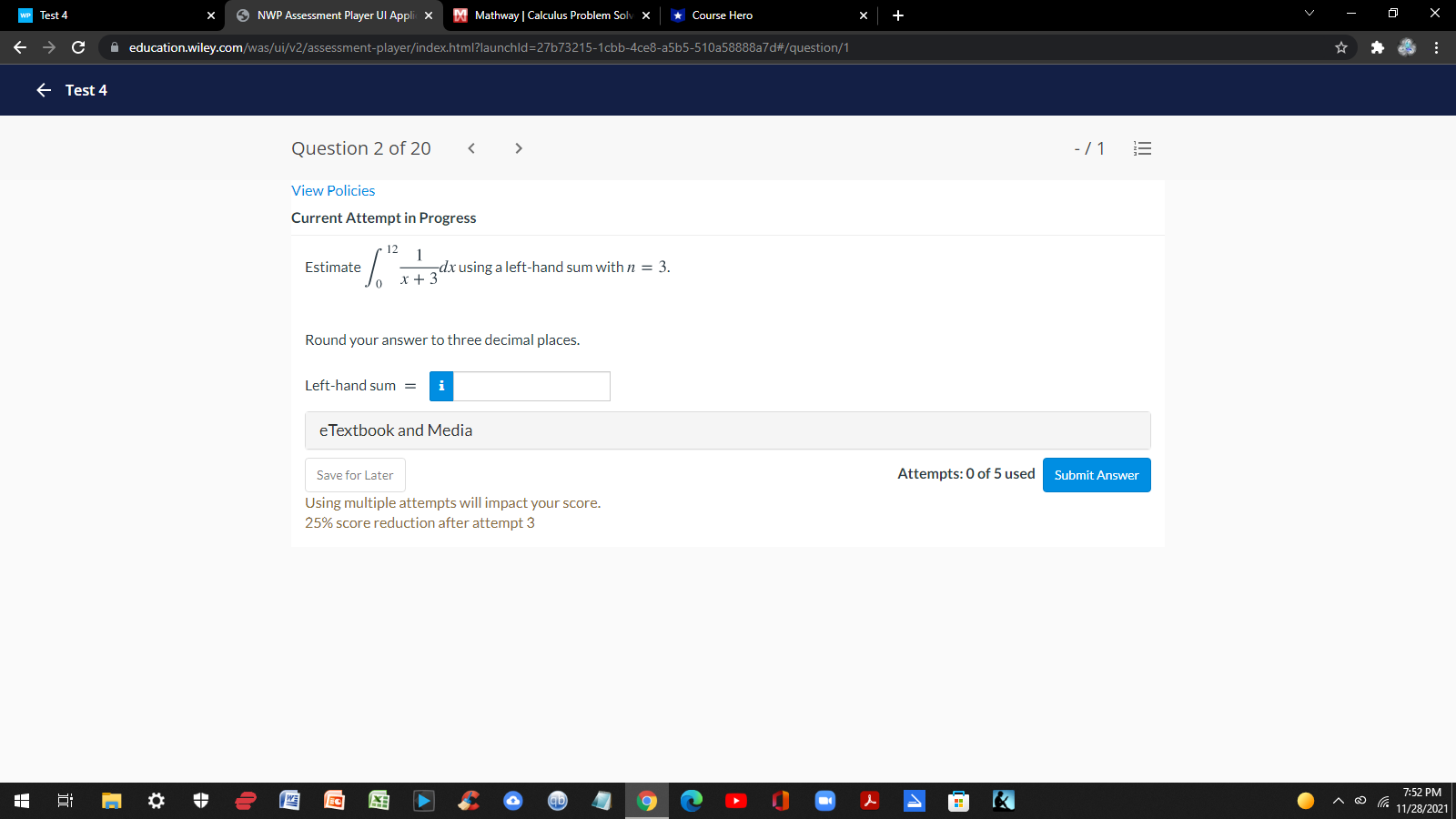Open PowerPoint from the taskbar
The width and height of the screenshot is (1456, 819).
(335, 801)
